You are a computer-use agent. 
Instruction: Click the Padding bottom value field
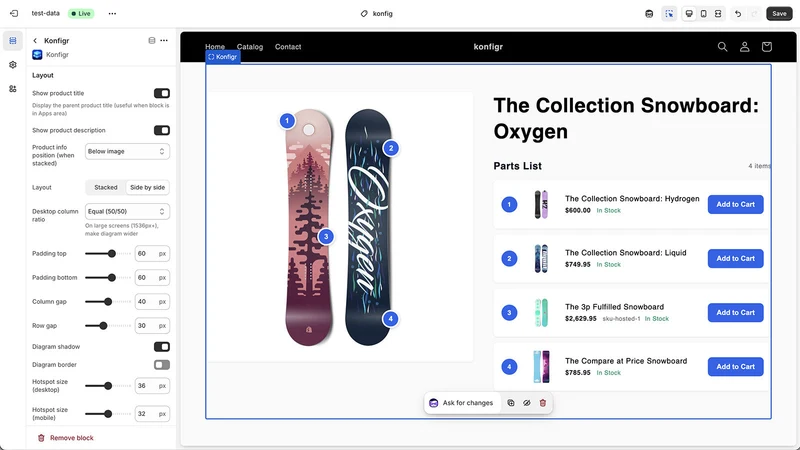coord(152,278)
